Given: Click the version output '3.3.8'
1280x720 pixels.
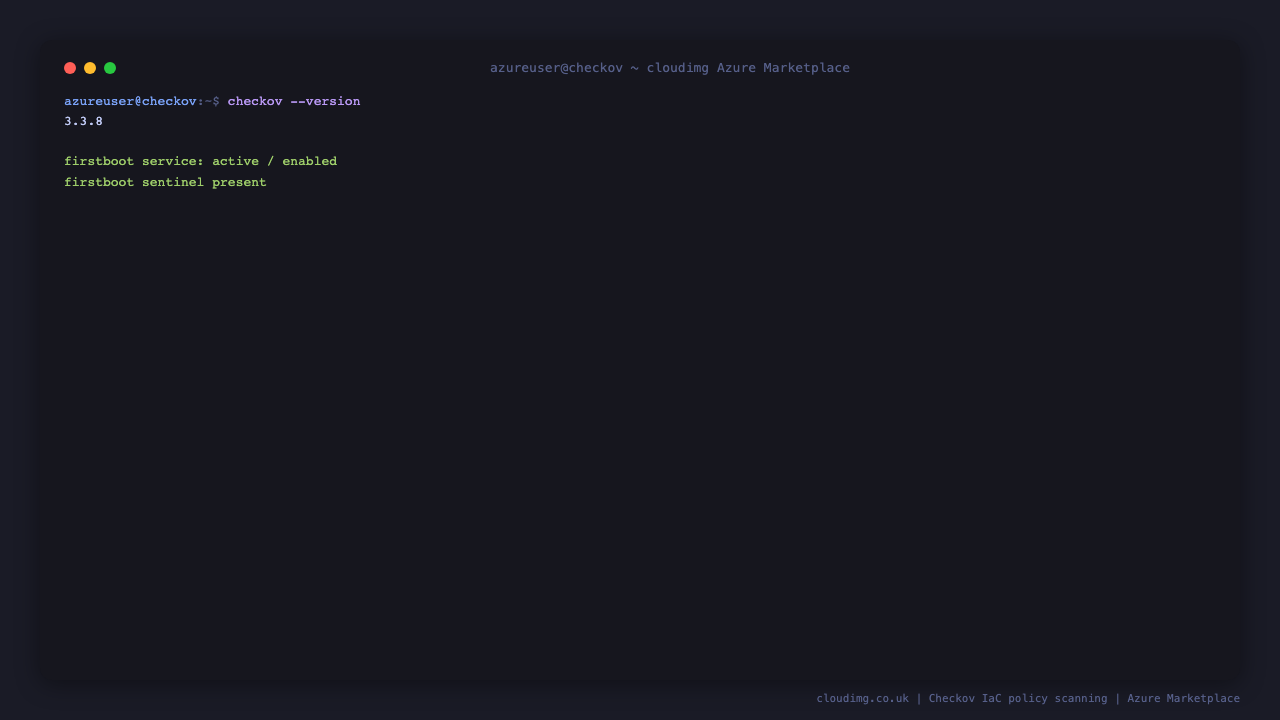Looking at the screenshot, I should [x=83, y=121].
